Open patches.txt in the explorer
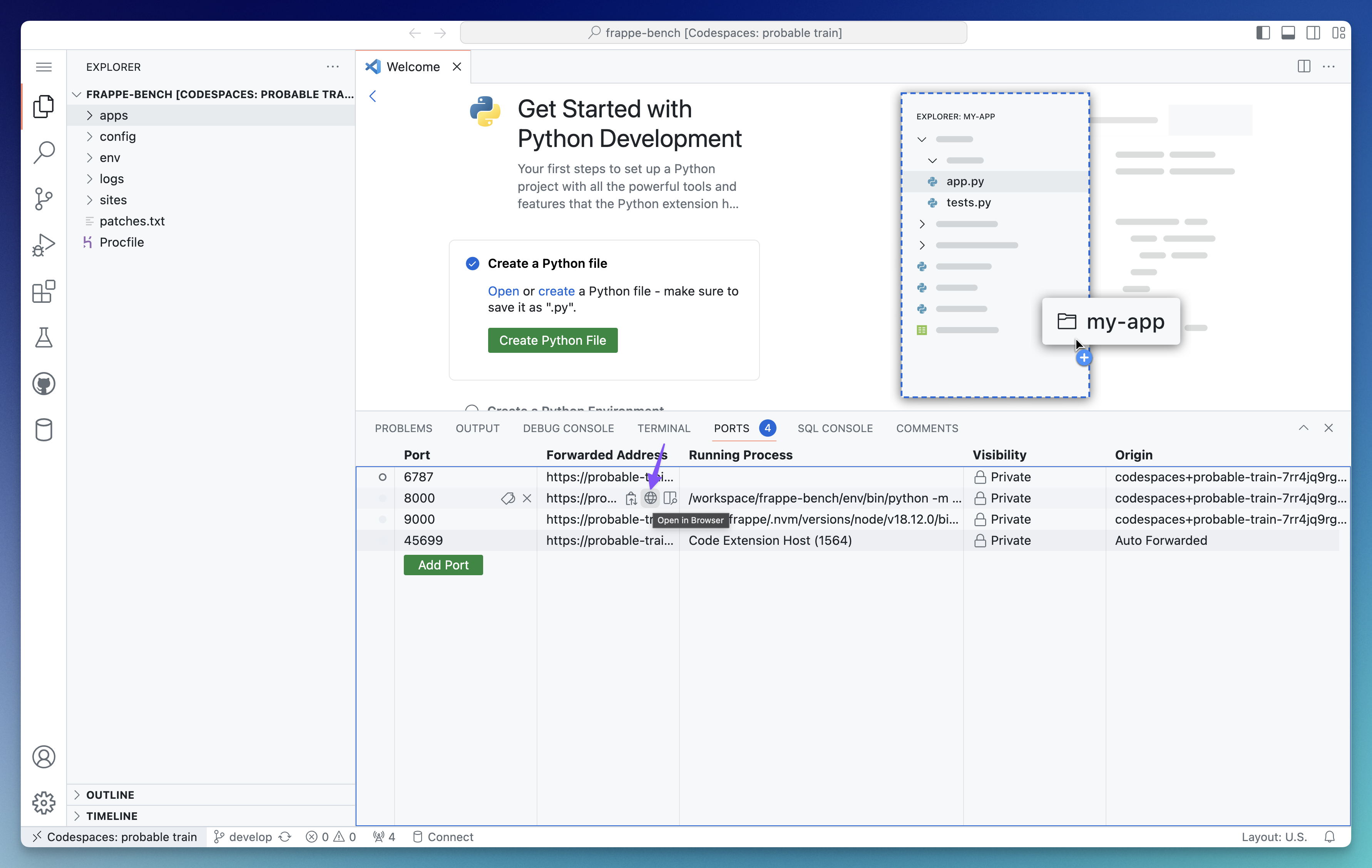Image resolution: width=1372 pixels, height=868 pixels. click(x=211, y=221)
